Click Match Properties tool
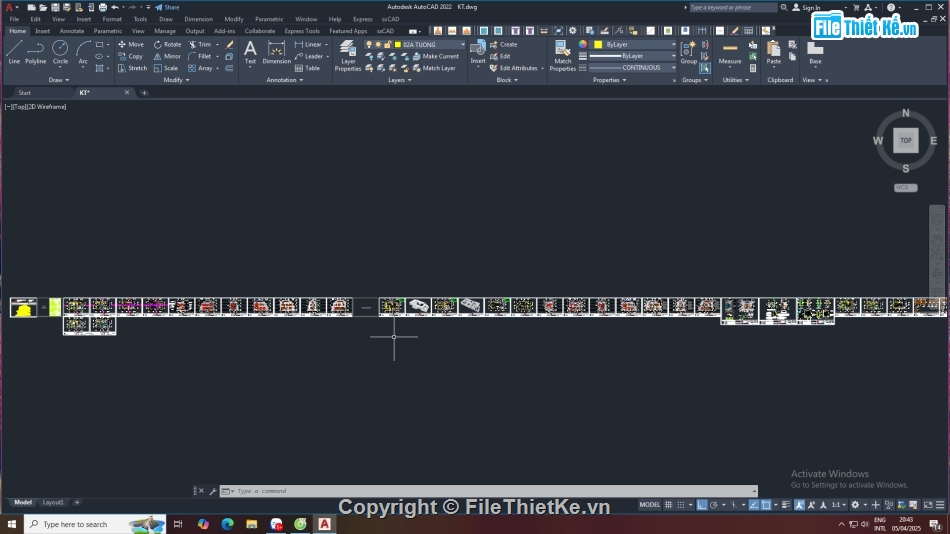The height and width of the screenshot is (534, 950). (x=562, y=55)
